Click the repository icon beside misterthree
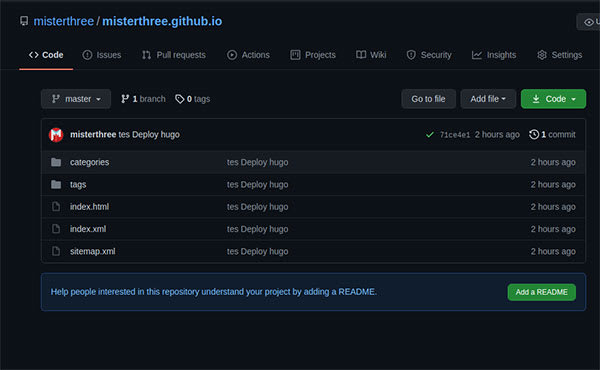The height and width of the screenshot is (370, 600). point(24,21)
